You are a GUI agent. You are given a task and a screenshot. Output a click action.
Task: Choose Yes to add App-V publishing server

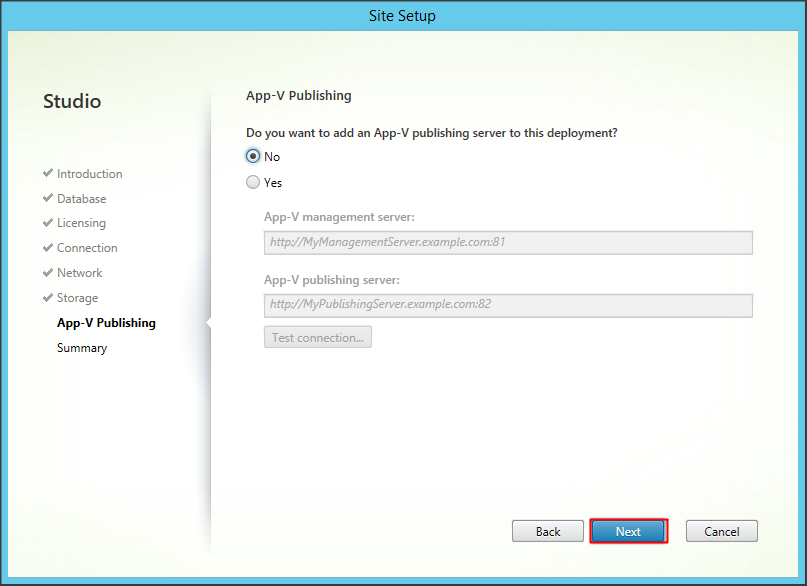pyautogui.click(x=253, y=183)
